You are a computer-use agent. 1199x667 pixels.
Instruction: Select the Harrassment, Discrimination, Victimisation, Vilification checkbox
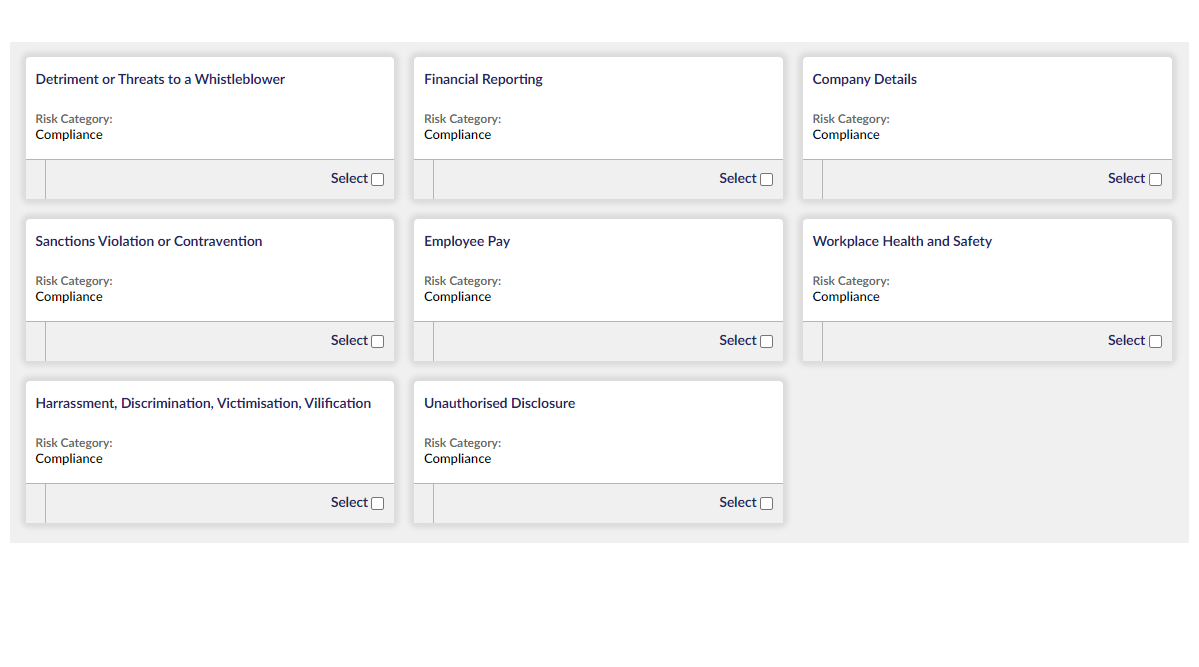pos(377,504)
